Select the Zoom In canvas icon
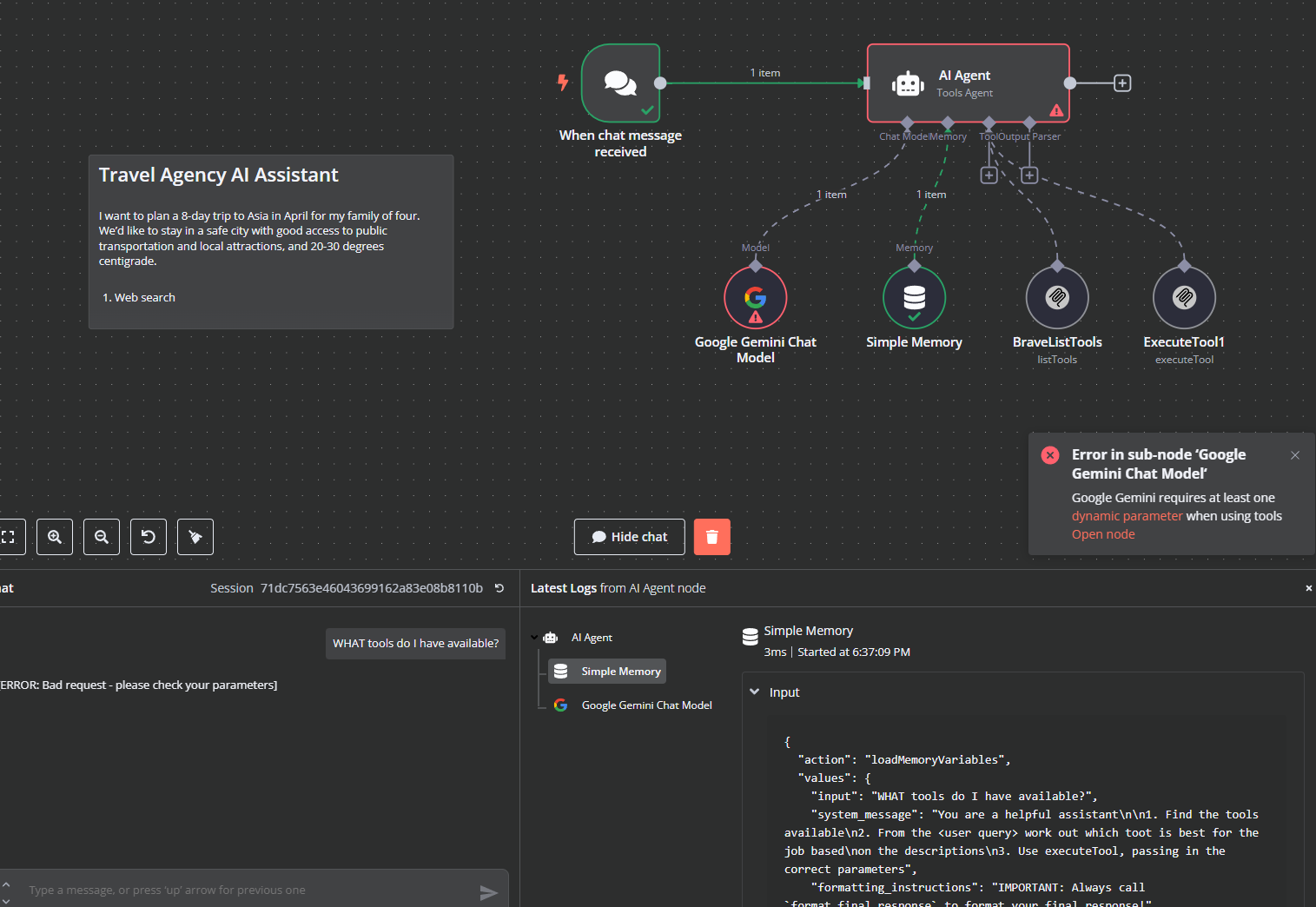 tap(55, 536)
